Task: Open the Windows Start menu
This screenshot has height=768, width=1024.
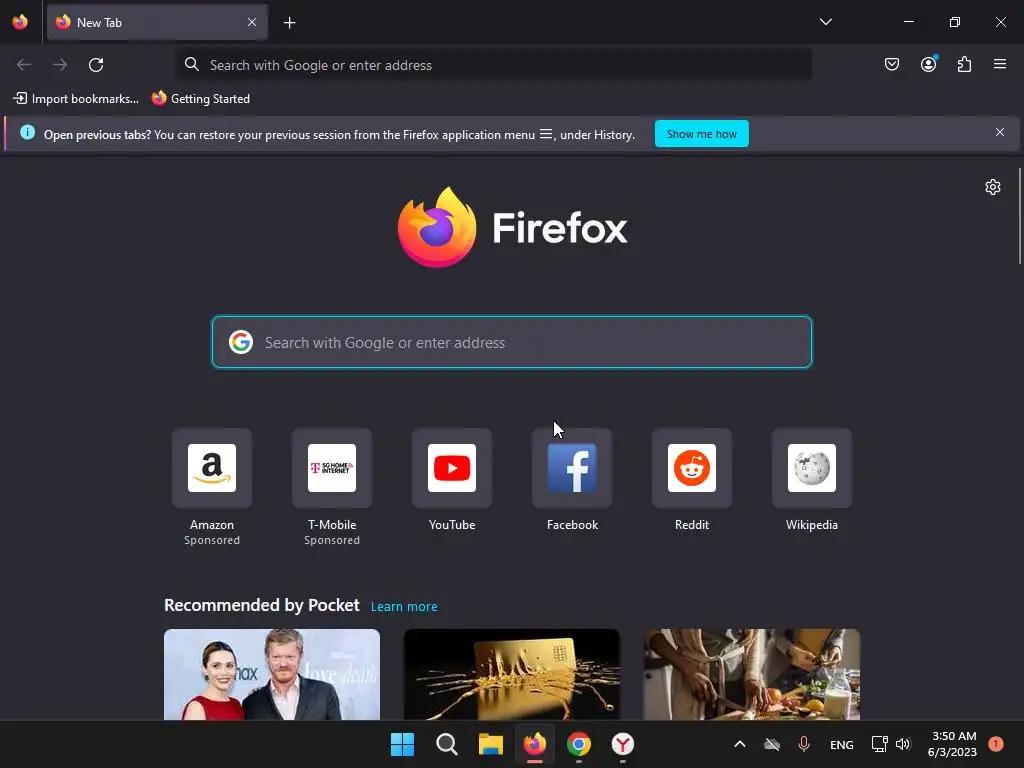Action: pos(402,744)
